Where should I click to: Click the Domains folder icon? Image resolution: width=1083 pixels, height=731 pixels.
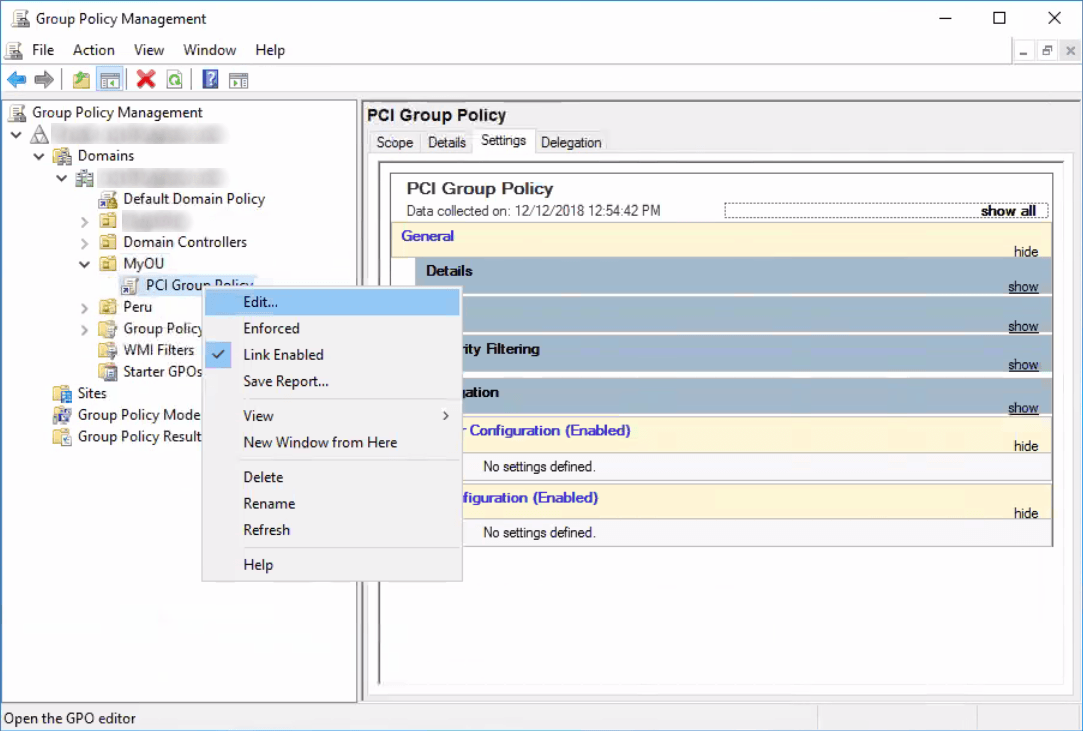(63, 156)
